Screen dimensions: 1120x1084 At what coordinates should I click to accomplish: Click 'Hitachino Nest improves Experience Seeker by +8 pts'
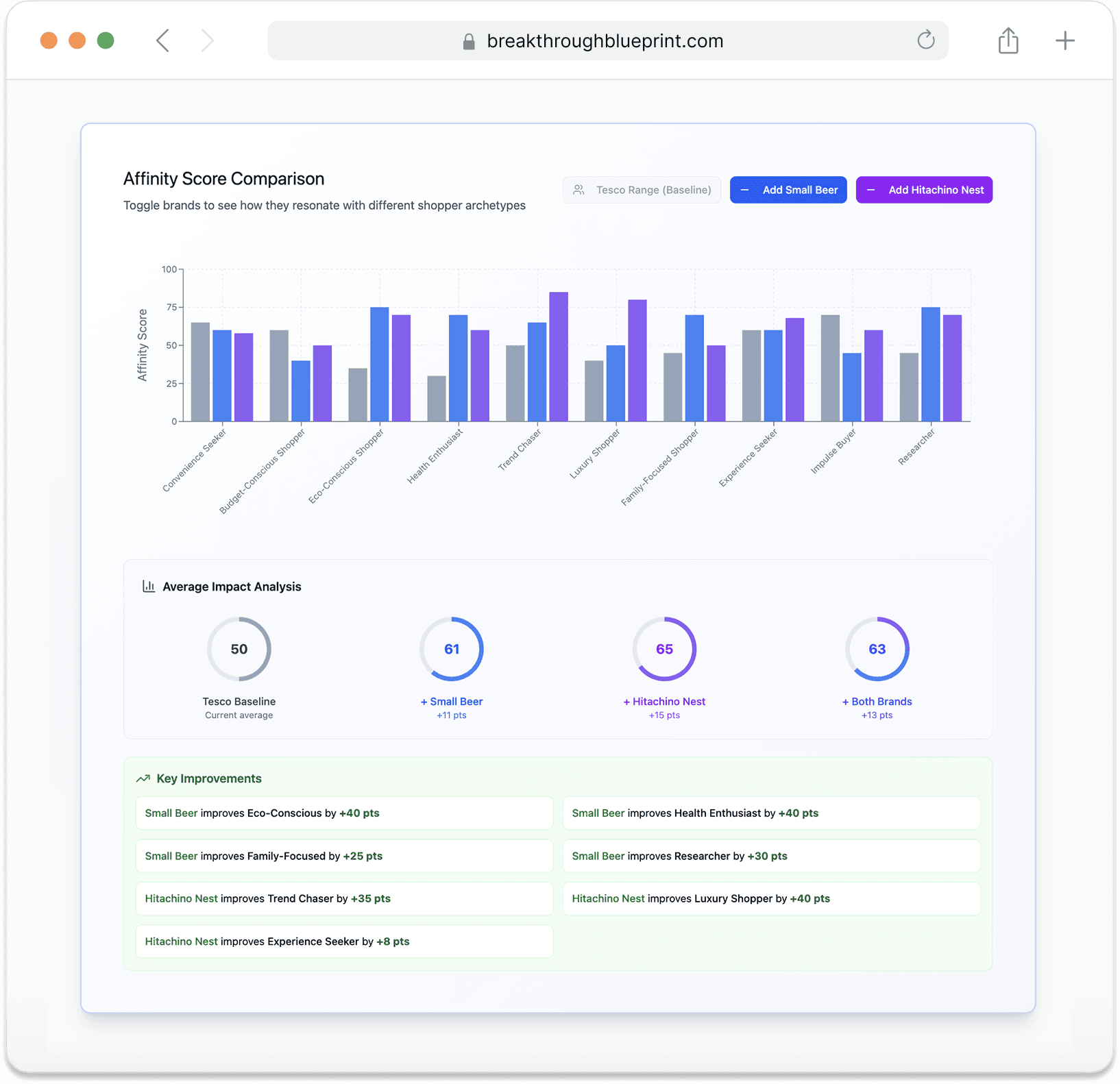tap(344, 941)
